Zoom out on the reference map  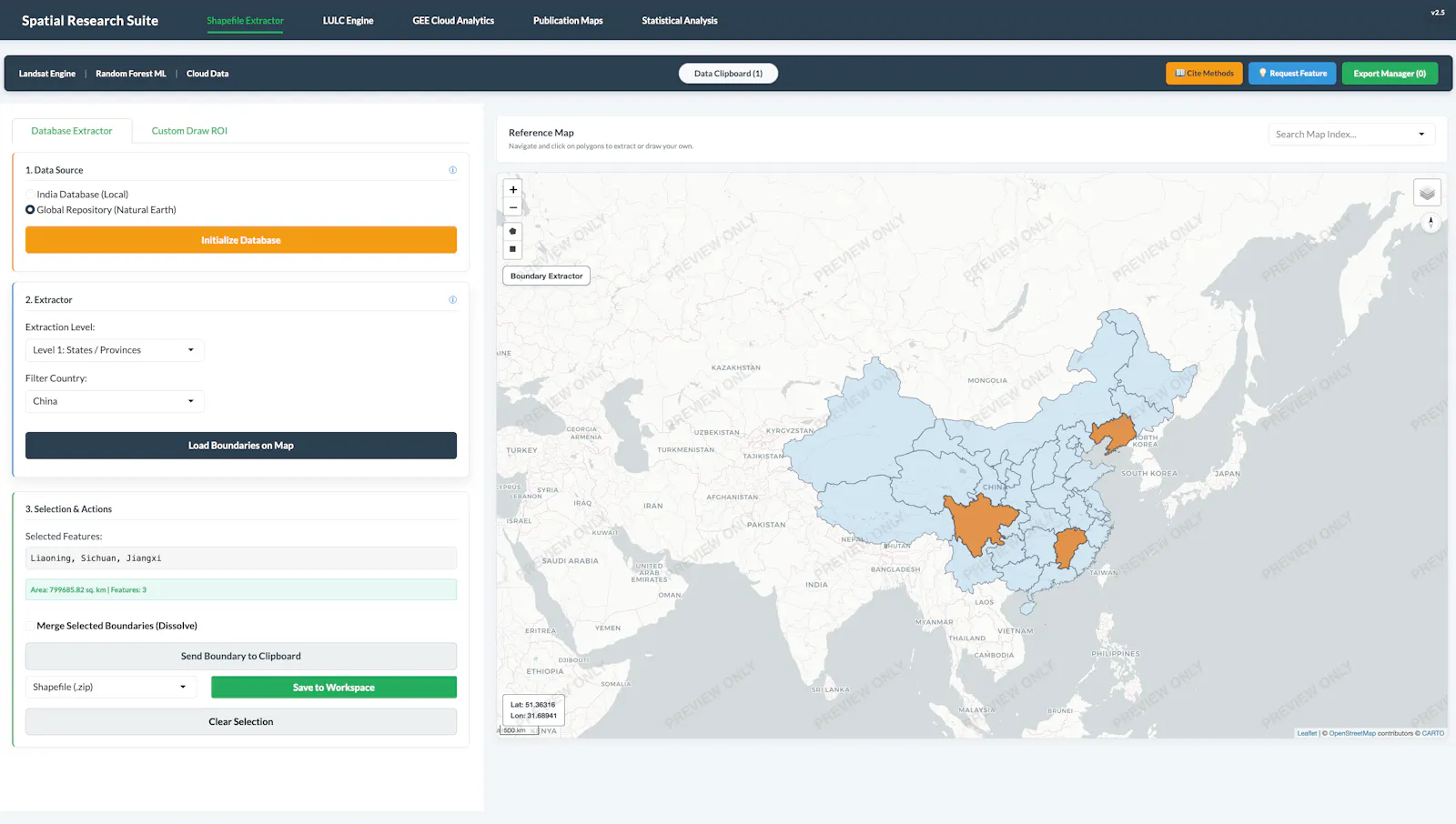[x=513, y=207]
